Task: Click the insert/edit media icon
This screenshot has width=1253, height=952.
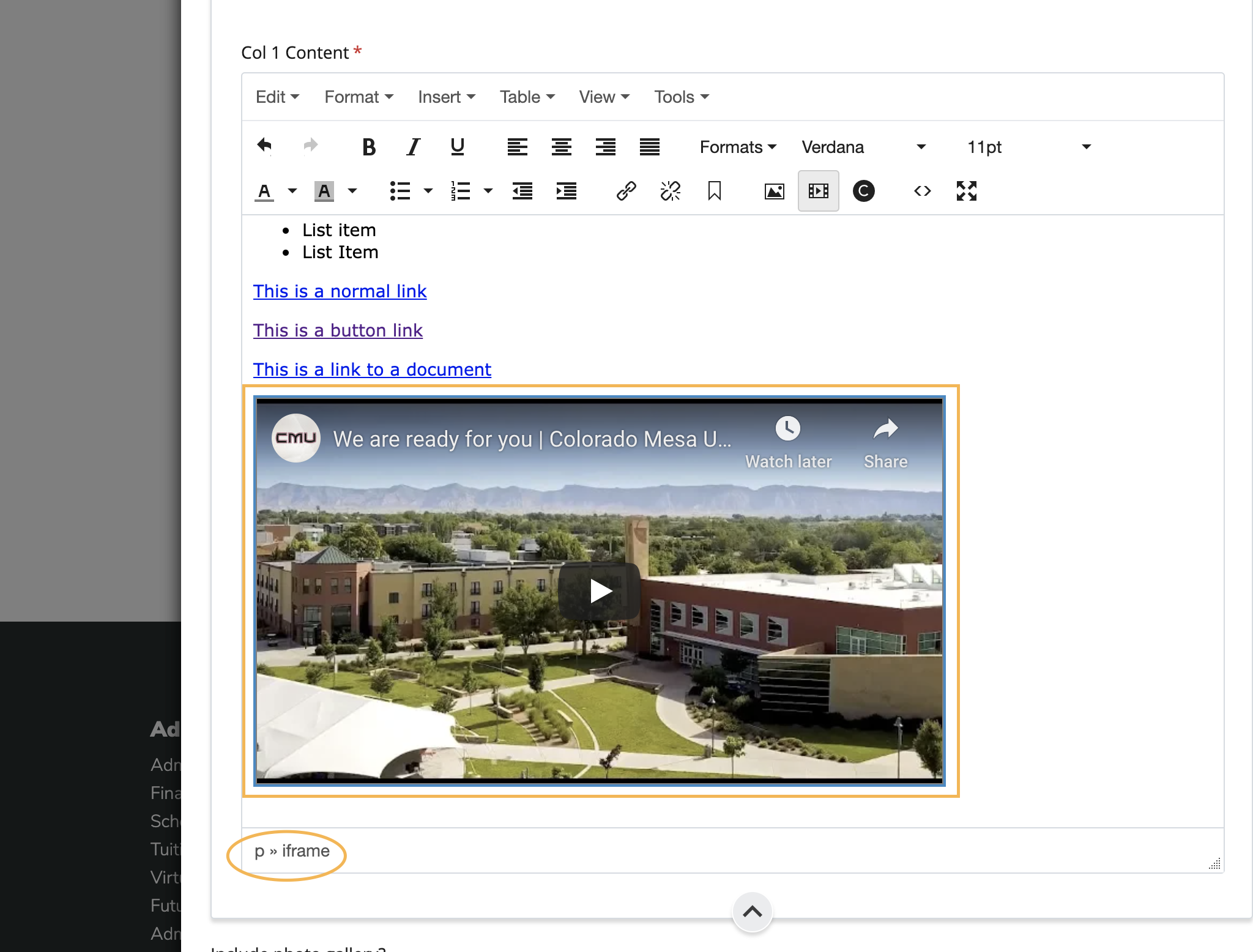Action: [818, 191]
